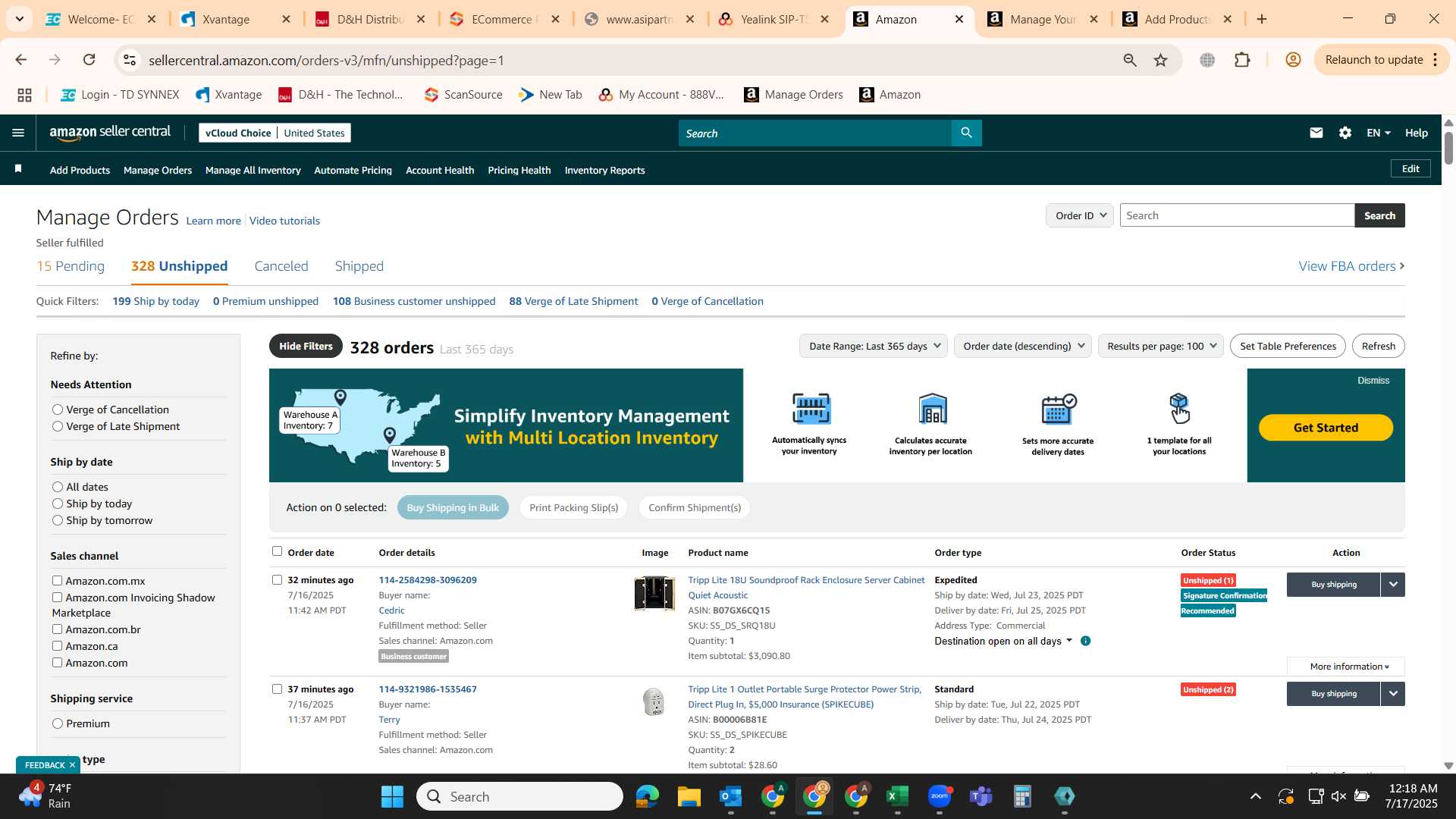Click the Order ID search input field
Image resolution: width=1456 pixels, height=819 pixels.
pyautogui.click(x=1237, y=215)
